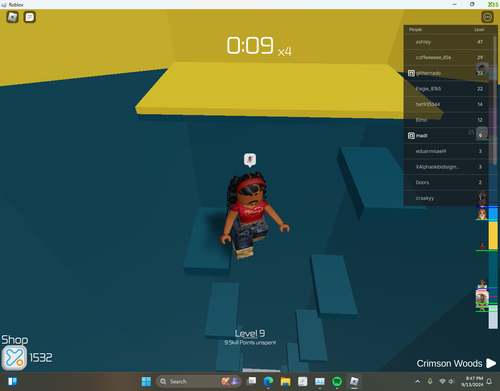This screenshot has height=391, width=500.
Task: Select player eduarmisael9 in leaderboard
Action: (x=446, y=151)
